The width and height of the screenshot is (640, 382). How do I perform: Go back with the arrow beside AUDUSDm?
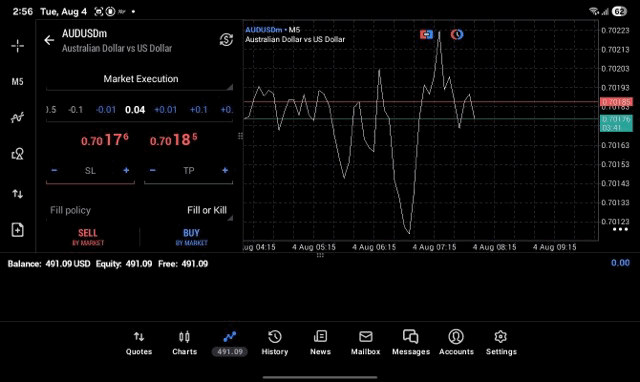pos(49,40)
